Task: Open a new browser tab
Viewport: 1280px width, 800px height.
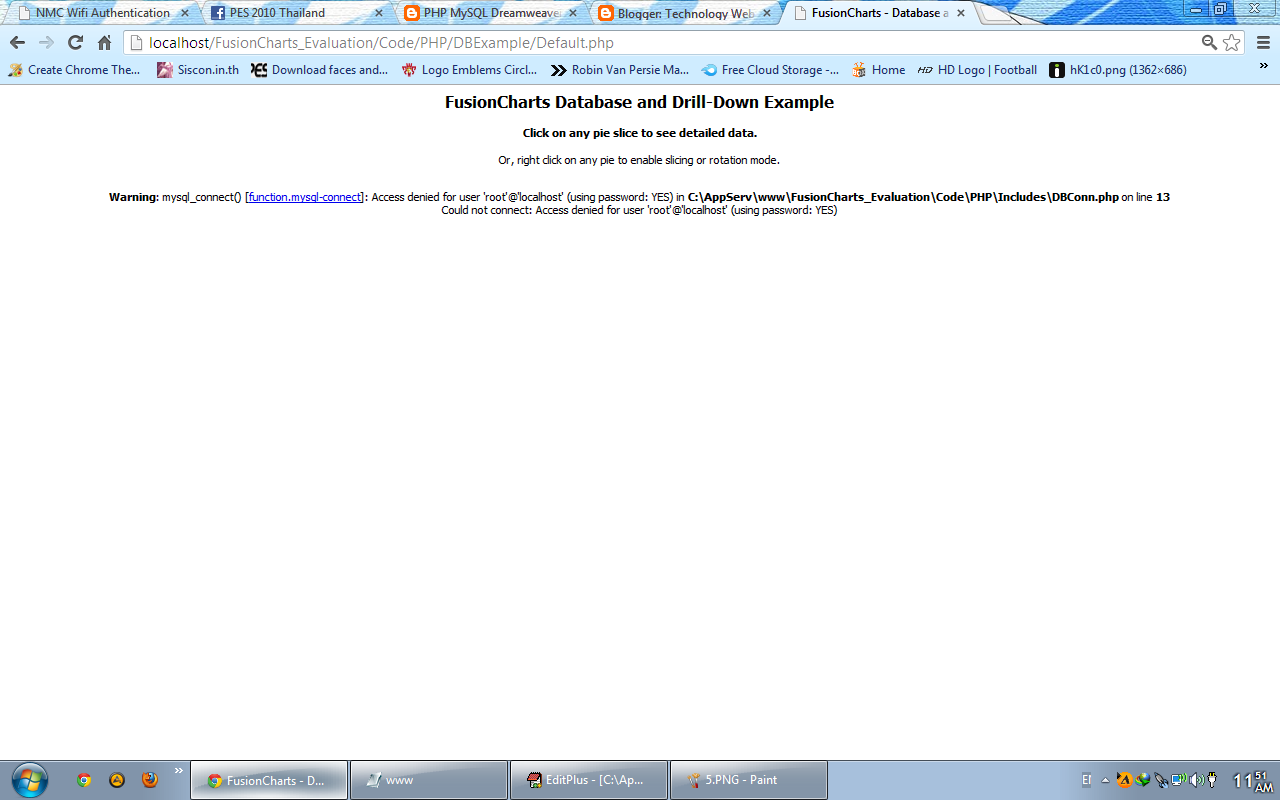Action: [998, 14]
